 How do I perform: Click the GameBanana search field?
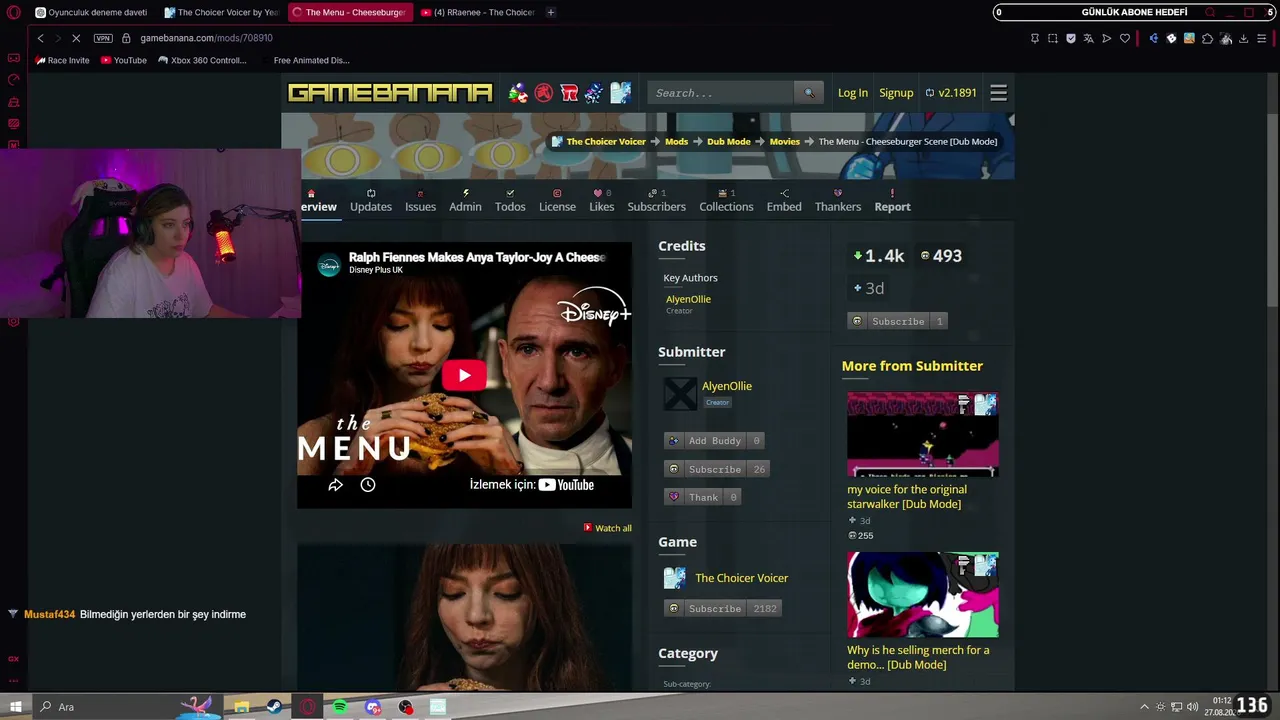(x=722, y=93)
